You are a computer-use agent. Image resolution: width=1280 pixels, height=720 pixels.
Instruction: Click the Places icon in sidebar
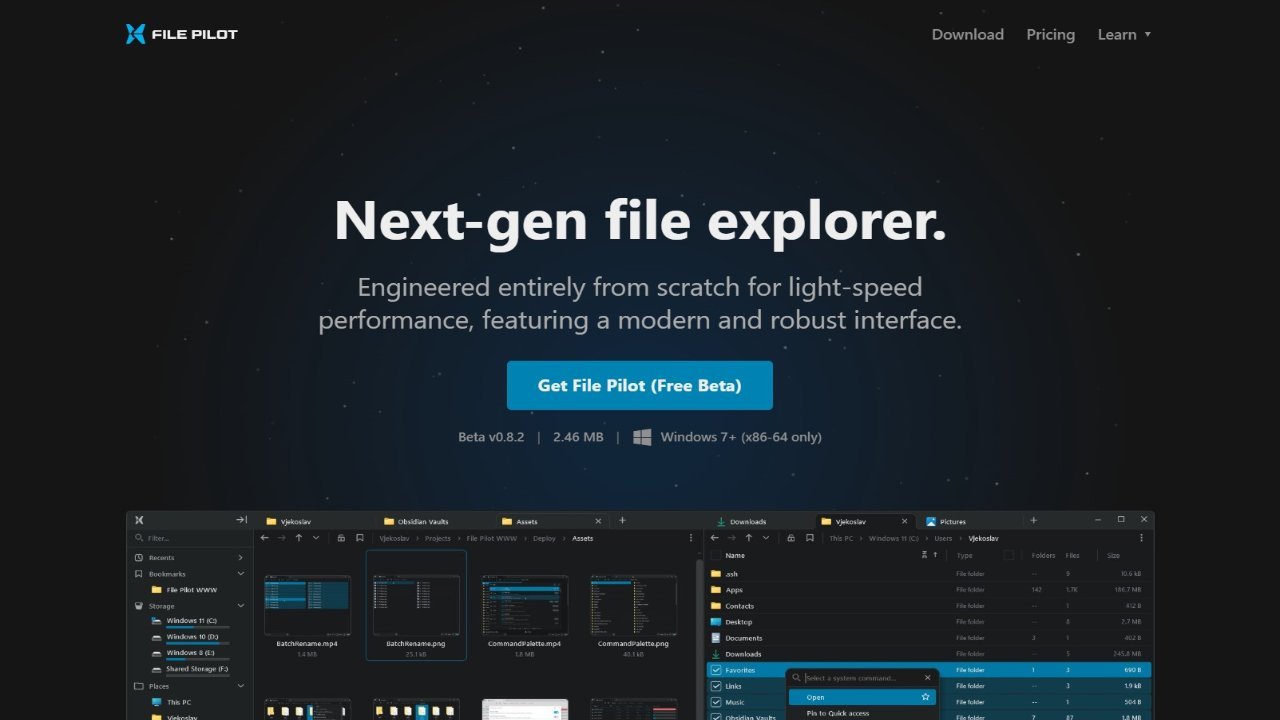tap(138, 686)
